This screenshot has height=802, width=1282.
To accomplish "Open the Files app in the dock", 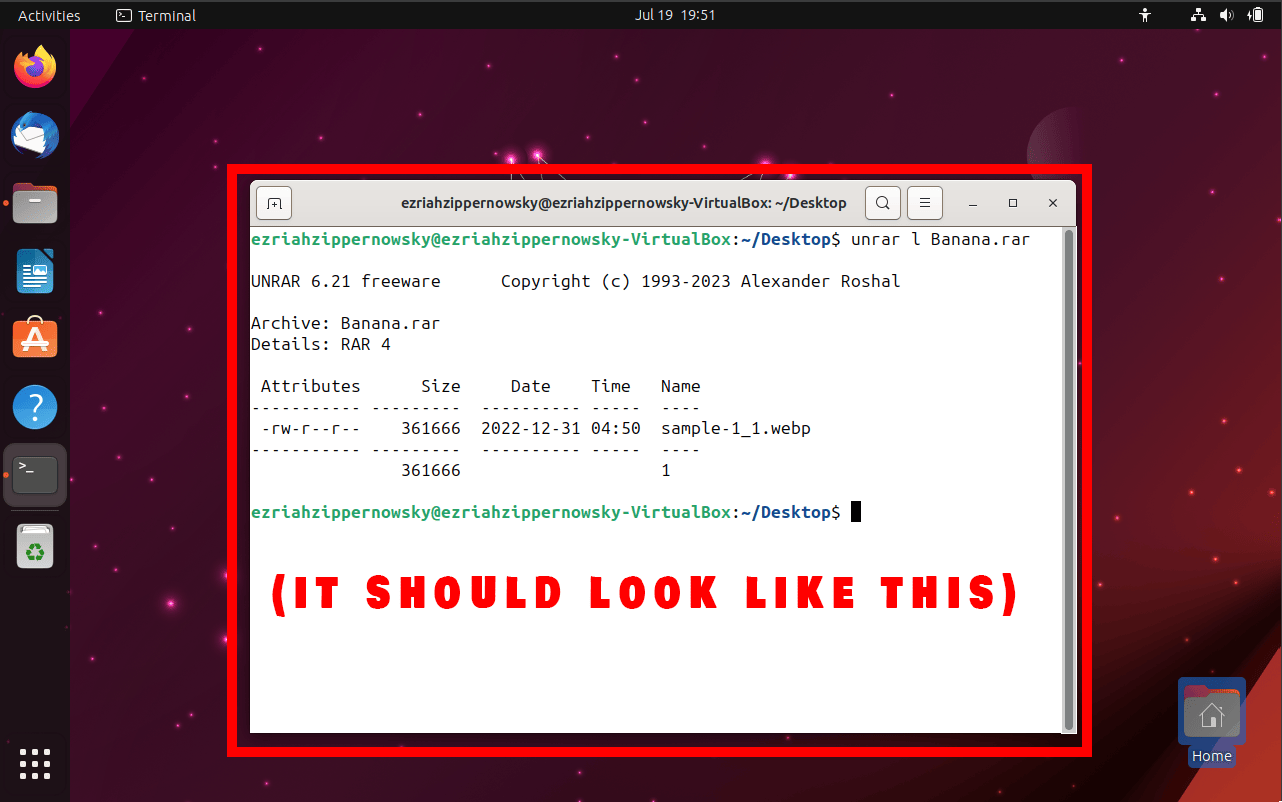I will click(35, 203).
